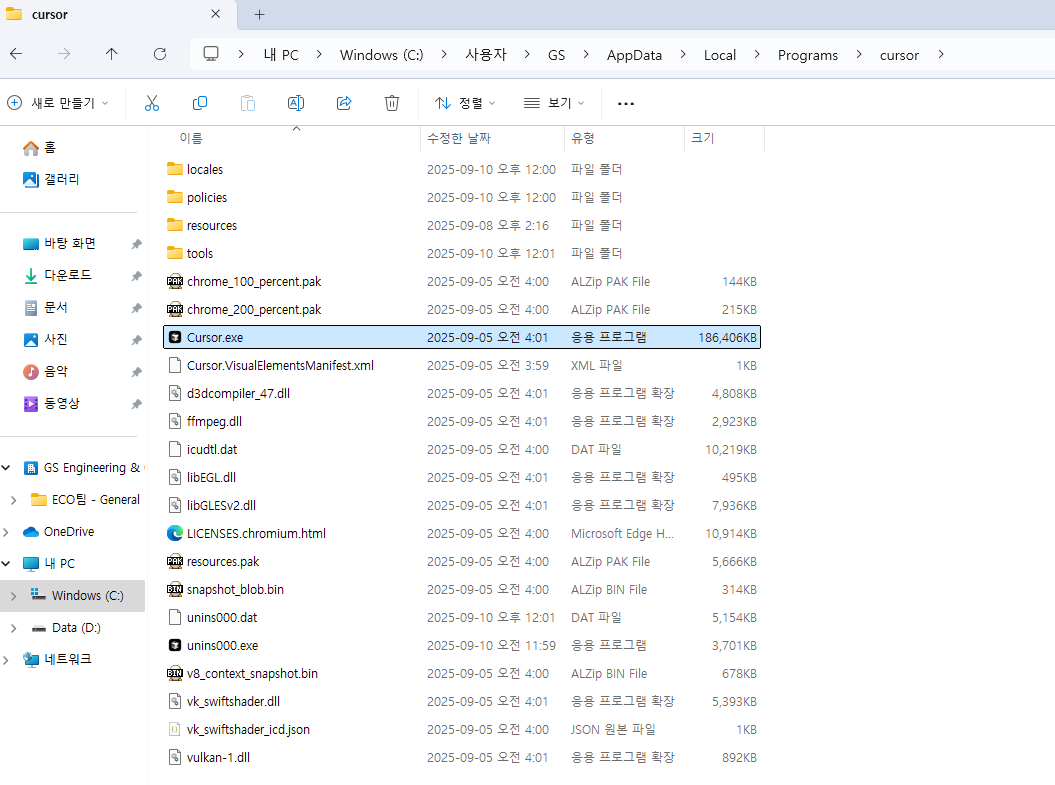Collapse the GS Engineering tree node

[x=6, y=468]
